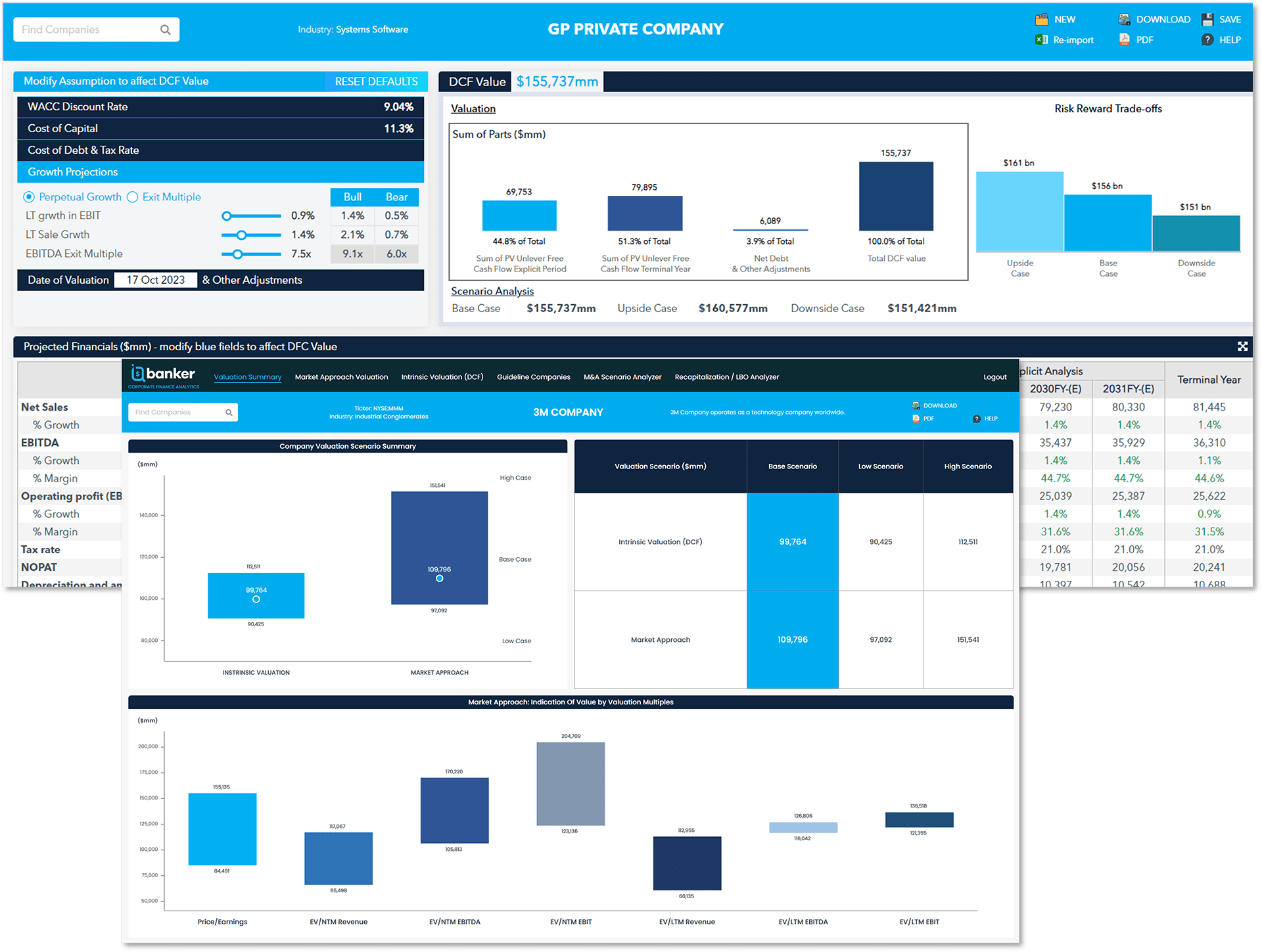1262x952 pixels.
Task: Open the Recapitalization / LBO Analyzer tab
Action: click(x=727, y=377)
